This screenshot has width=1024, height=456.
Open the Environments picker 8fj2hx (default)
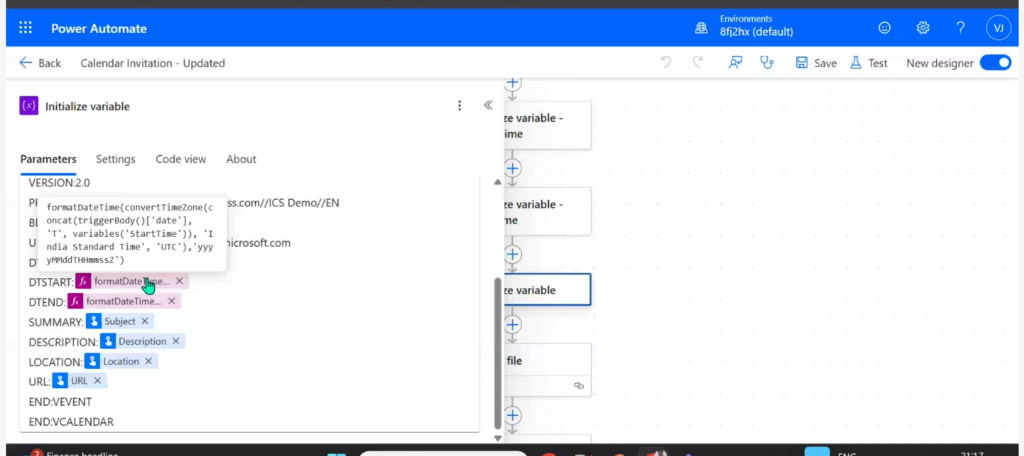tap(744, 26)
